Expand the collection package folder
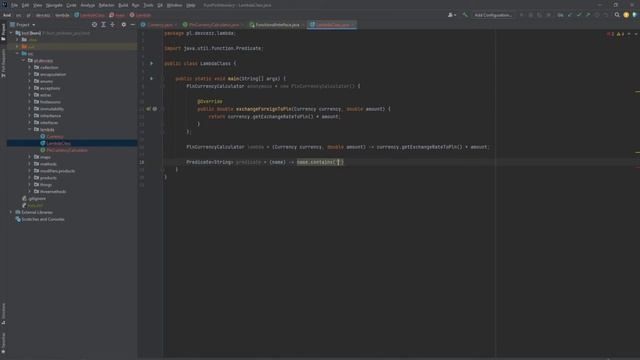This screenshot has height=360, width=640. pyautogui.click(x=30, y=67)
